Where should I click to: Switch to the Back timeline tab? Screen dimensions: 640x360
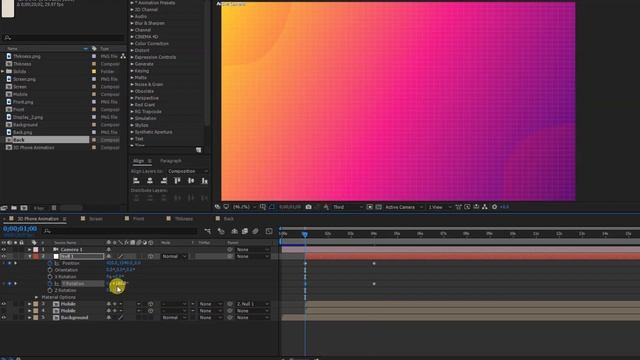[229, 219]
